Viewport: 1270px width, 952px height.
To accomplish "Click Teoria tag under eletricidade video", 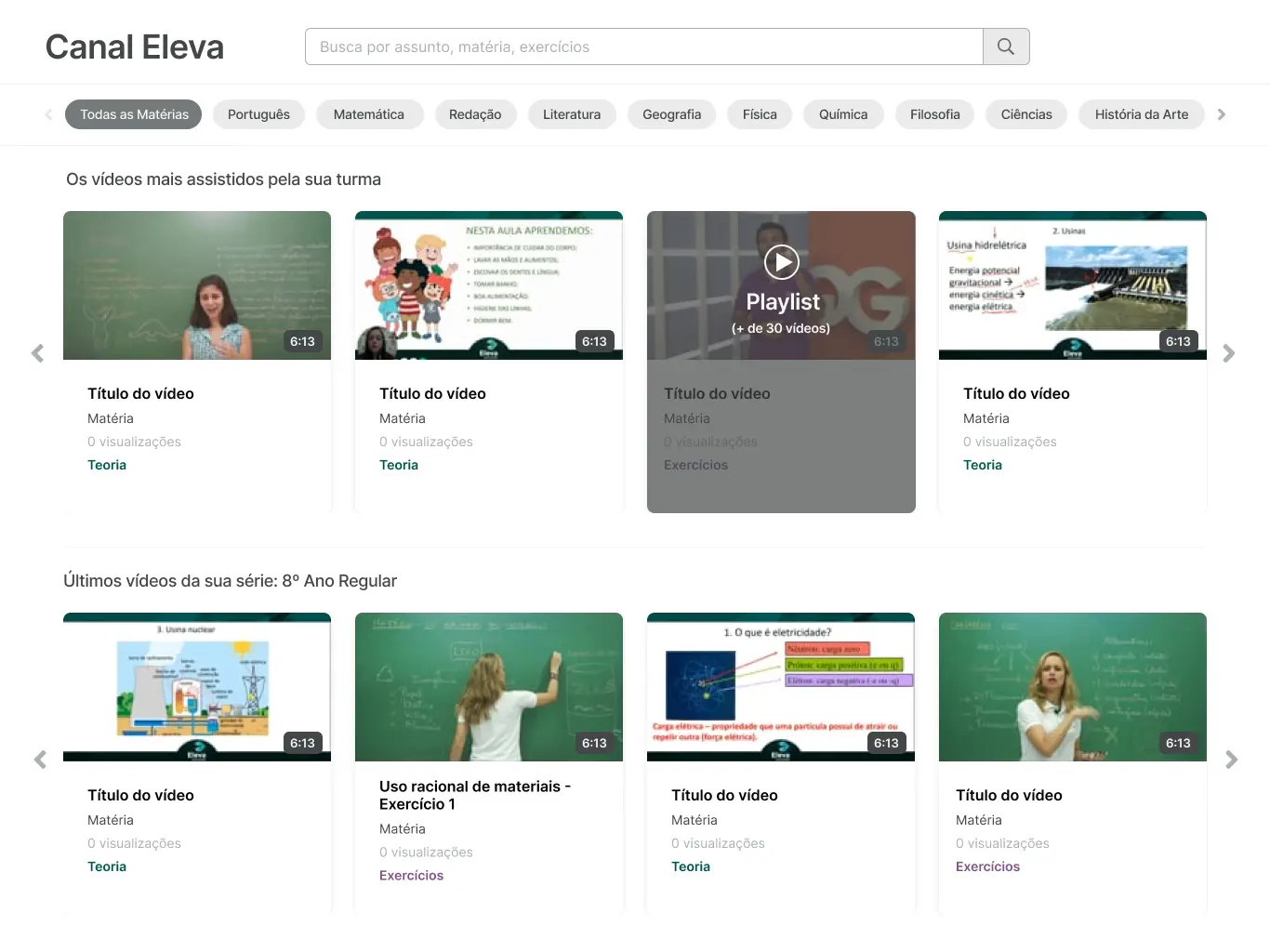I will pyautogui.click(x=691, y=866).
